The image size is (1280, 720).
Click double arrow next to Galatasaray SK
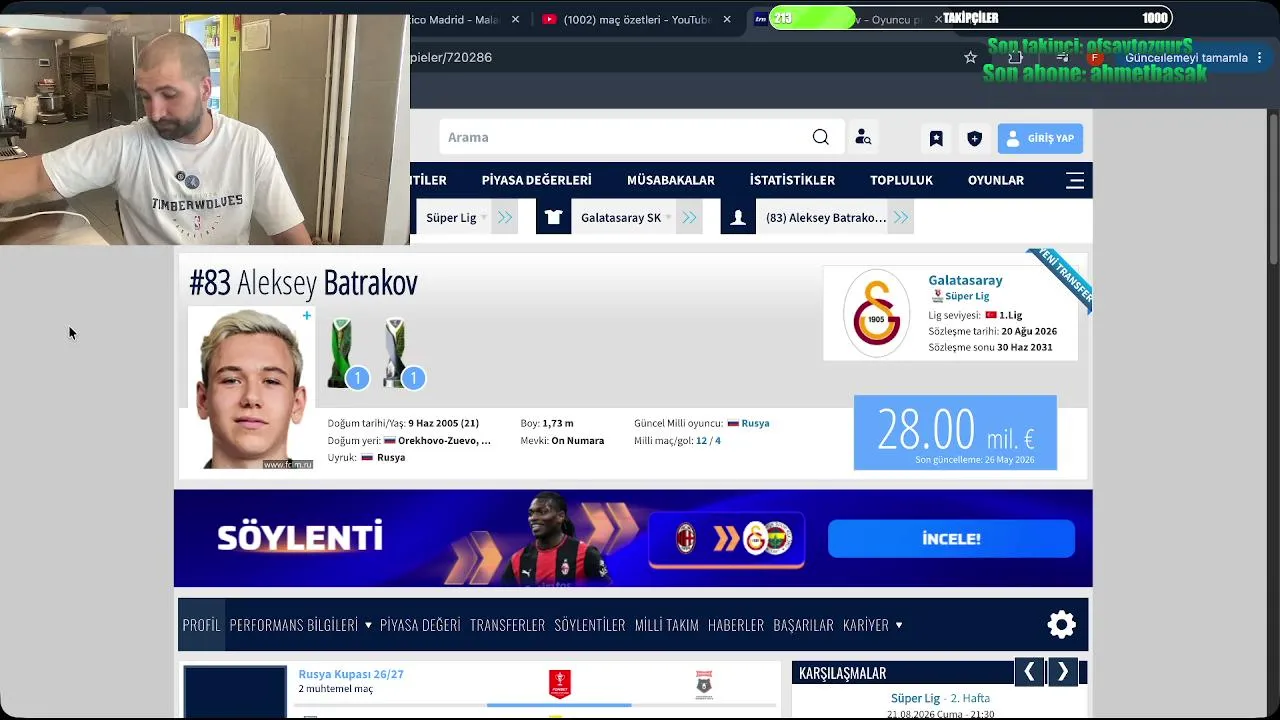(689, 217)
